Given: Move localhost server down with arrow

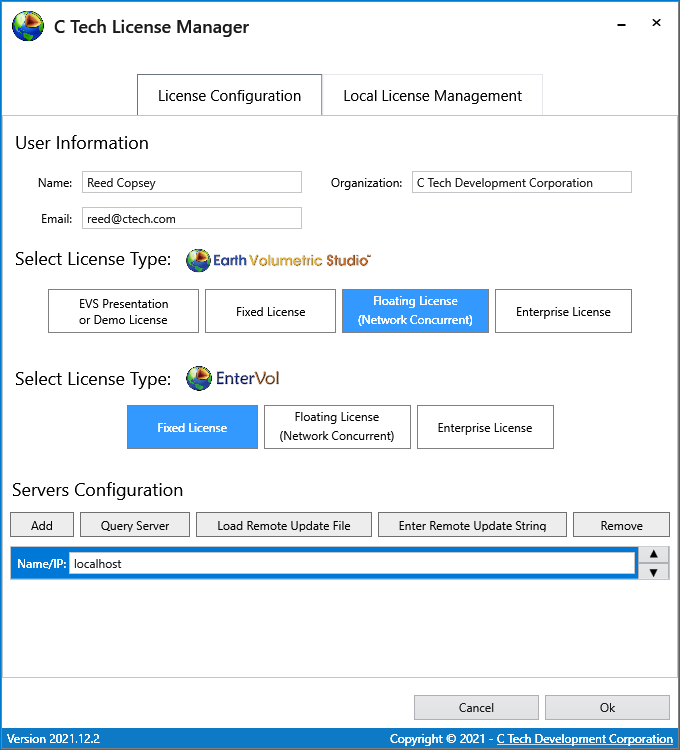Looking at the screenshot, I should coord(654,572).
